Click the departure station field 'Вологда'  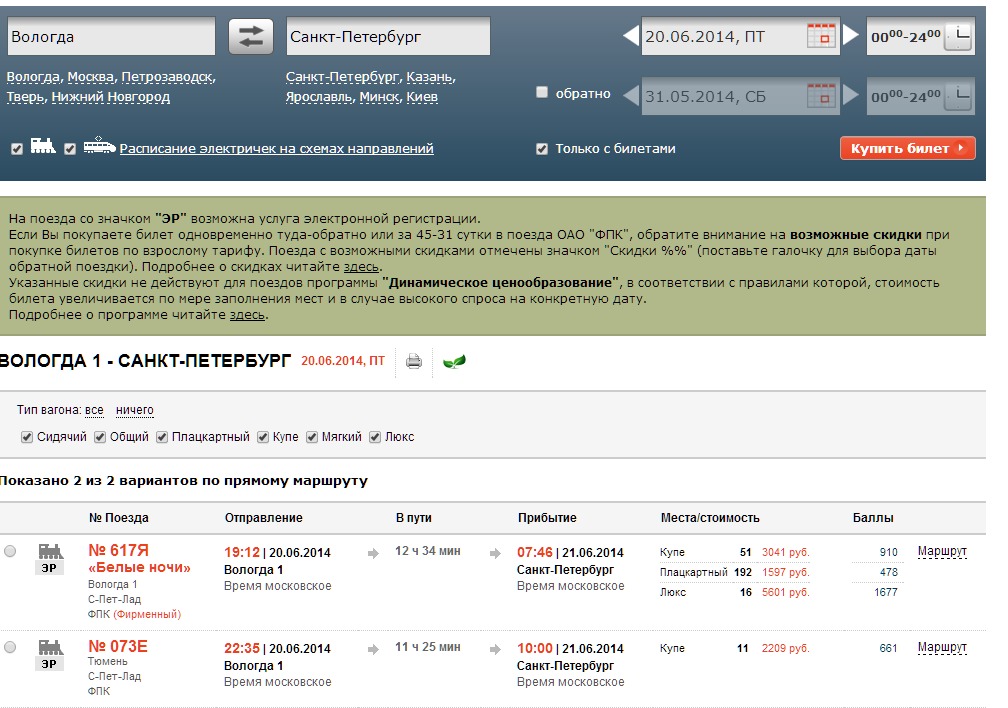pos(111,37)
